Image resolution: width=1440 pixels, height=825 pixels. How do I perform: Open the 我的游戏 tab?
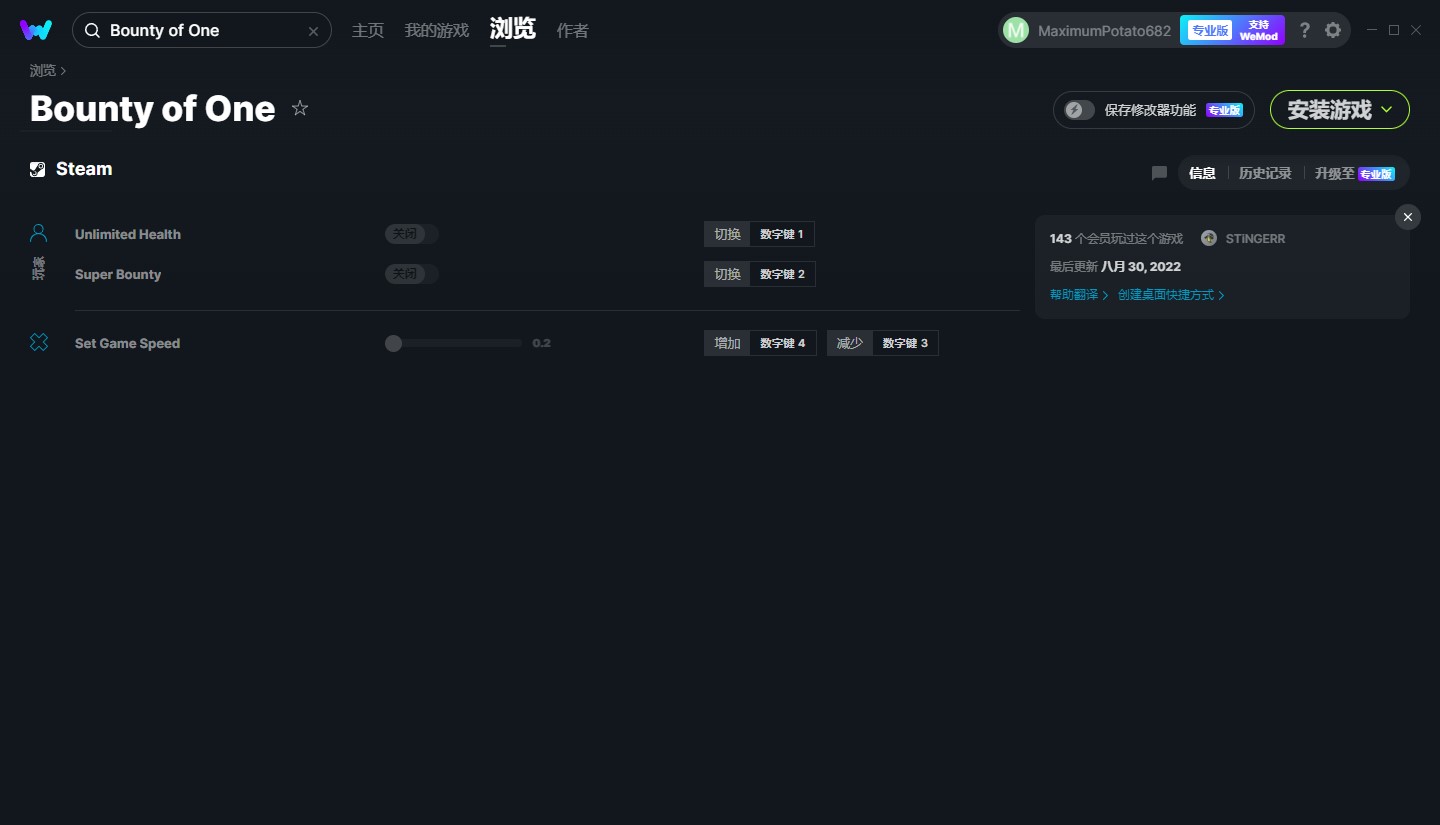[x=437, y=30]
